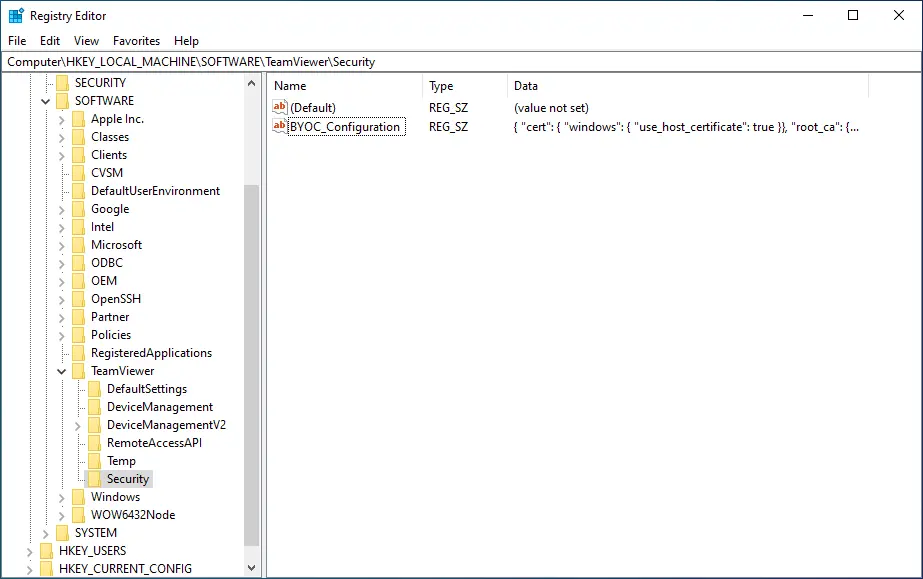Open the Favorites menu
The width and height of the screenshot is (923, 579).
[x=136, y=41]
